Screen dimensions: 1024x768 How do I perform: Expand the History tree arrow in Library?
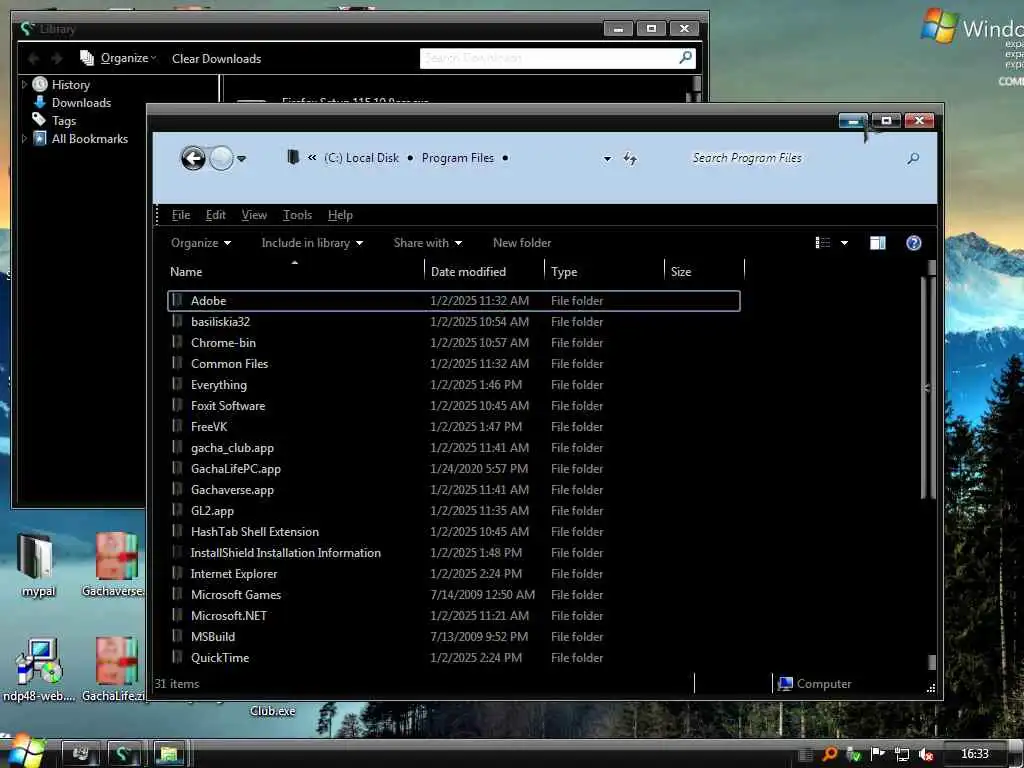24,84
